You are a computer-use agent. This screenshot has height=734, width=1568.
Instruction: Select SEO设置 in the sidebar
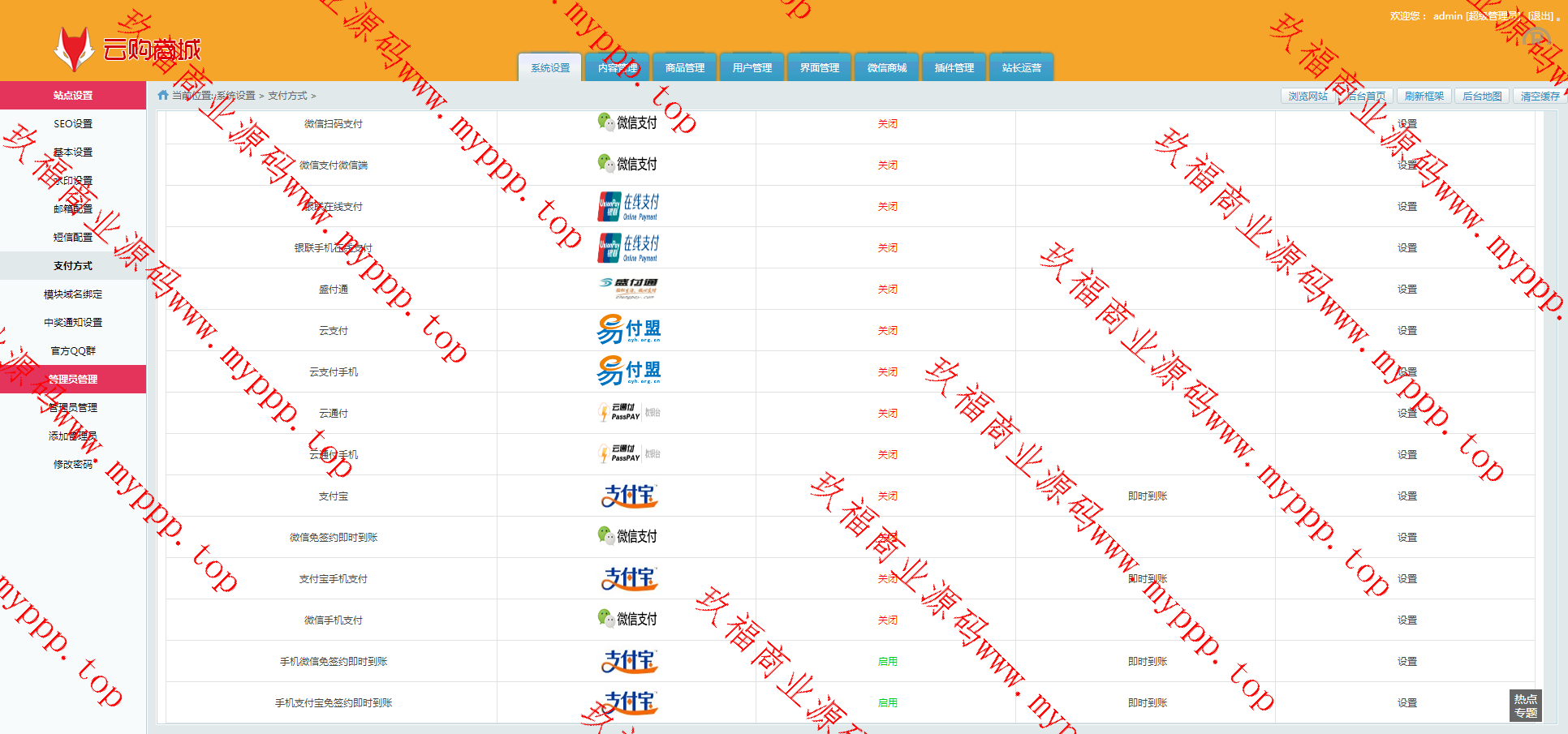coord(73,124)
